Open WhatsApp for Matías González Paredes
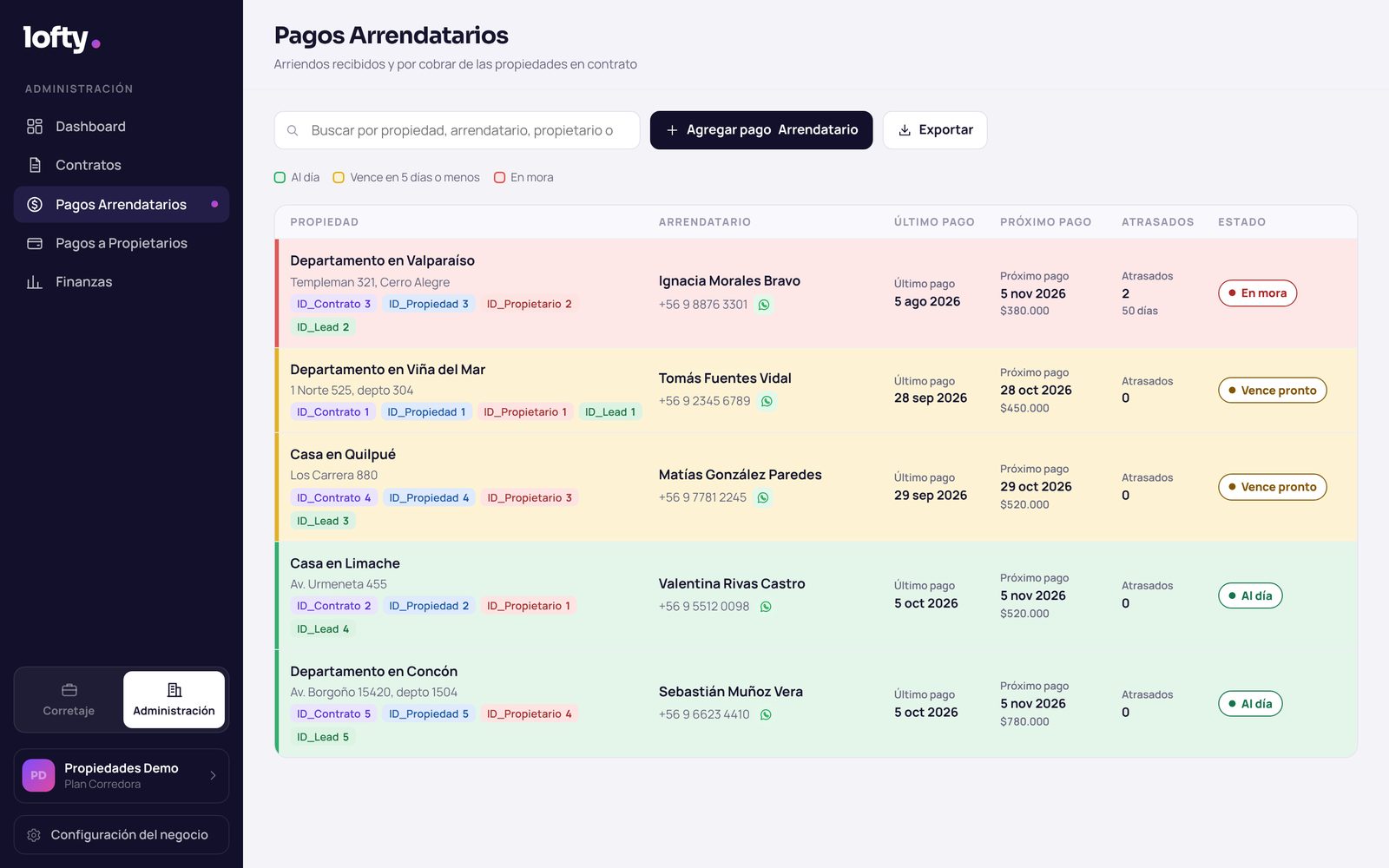Image resolution: width=1389 pixels, height=868 pixels. (x=763, y=497)
